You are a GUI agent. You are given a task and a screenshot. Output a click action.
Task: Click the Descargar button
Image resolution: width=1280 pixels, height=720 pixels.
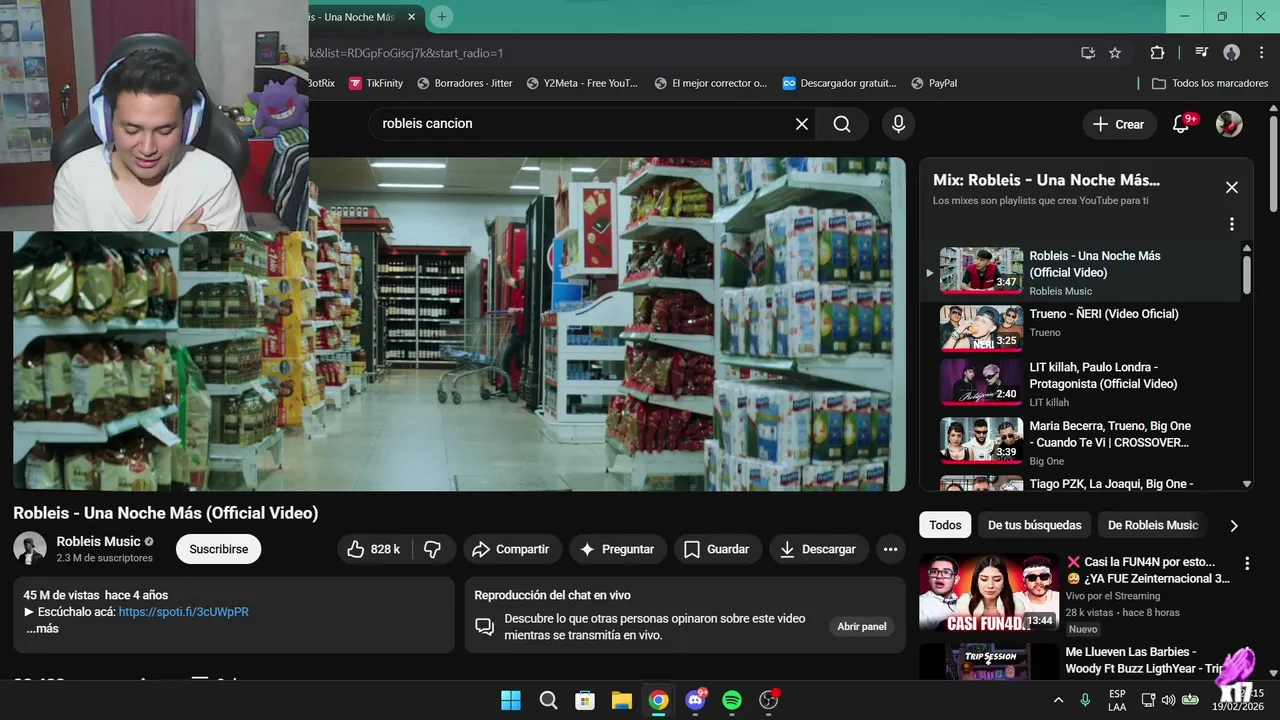tap(818, 549)
